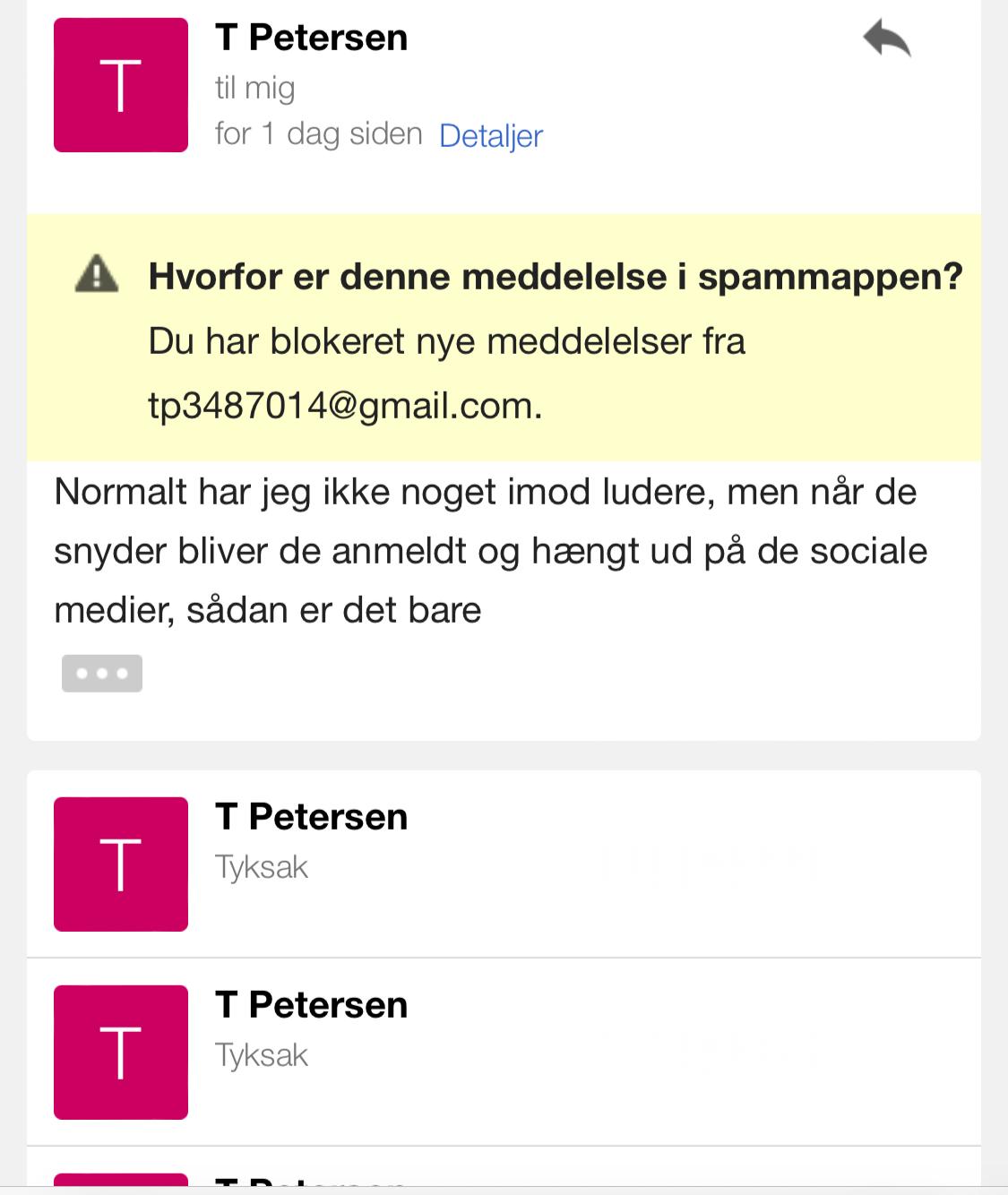Click the tp3487014@gmail.com address

345,406
